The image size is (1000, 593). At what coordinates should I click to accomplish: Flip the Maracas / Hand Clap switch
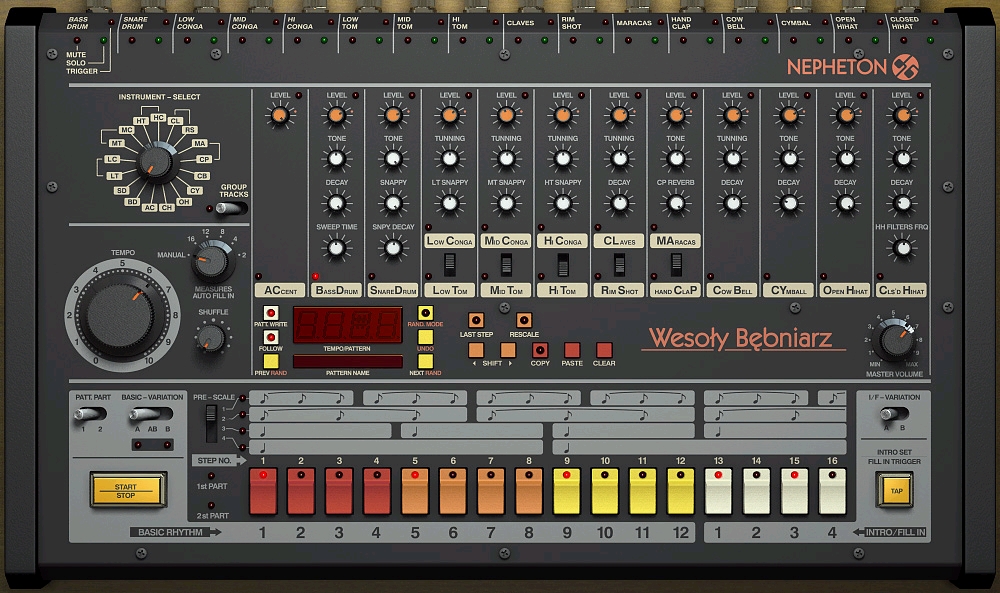(x=676, y=263)
